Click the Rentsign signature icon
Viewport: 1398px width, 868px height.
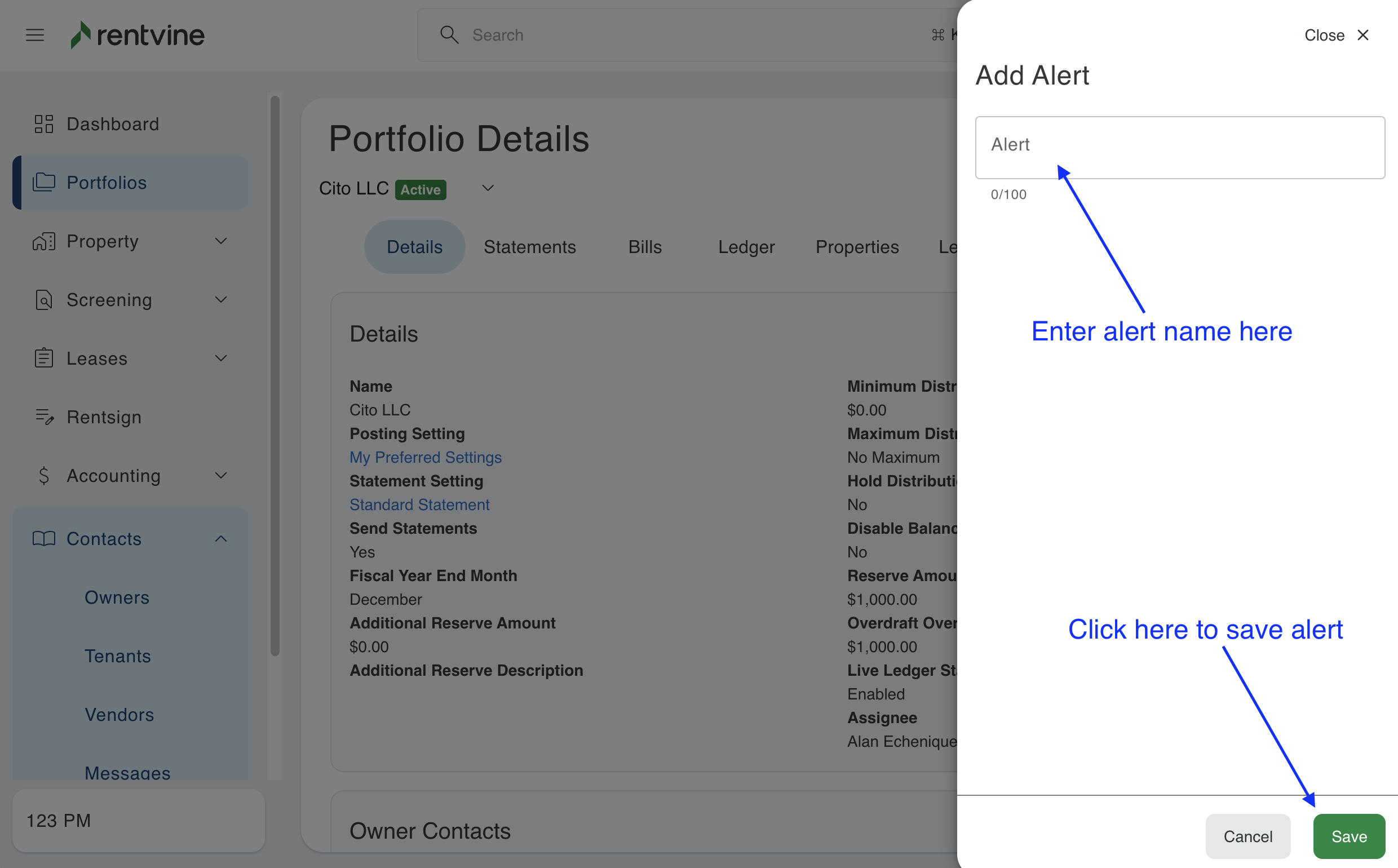pos(43,417)
